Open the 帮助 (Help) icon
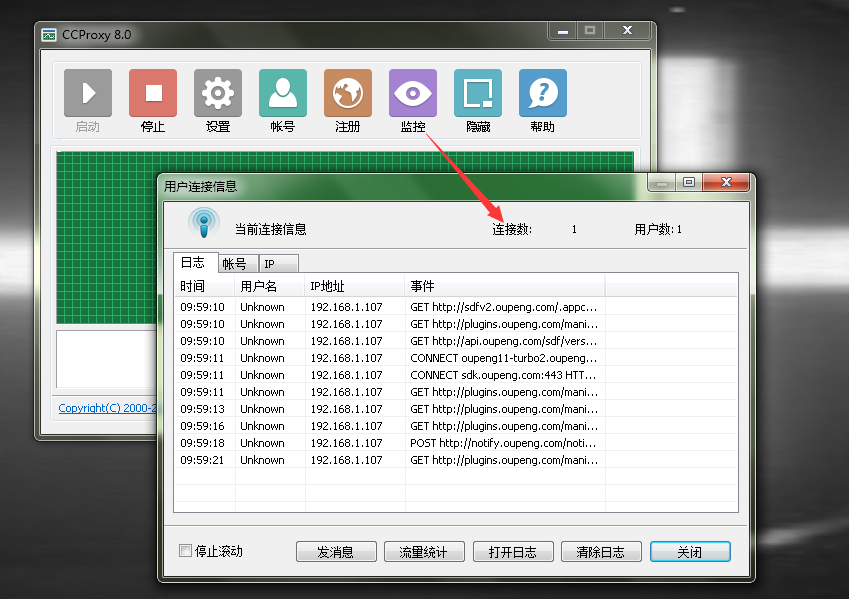 [542, 92]
